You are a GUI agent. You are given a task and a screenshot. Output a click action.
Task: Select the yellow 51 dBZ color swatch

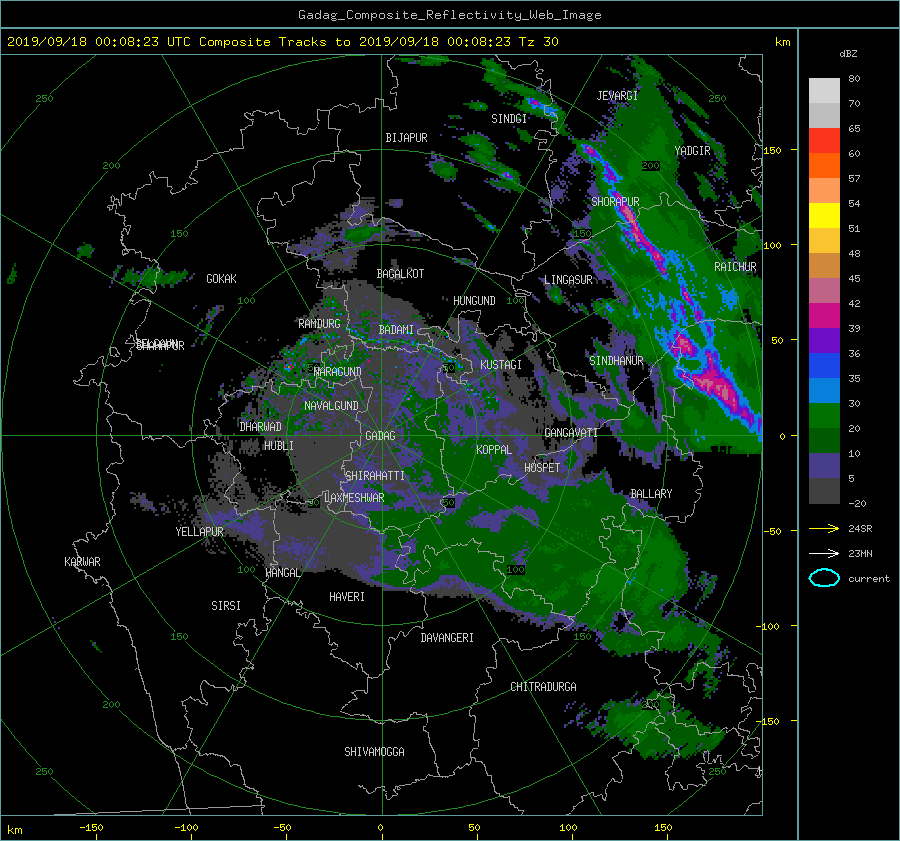point(824,216)
